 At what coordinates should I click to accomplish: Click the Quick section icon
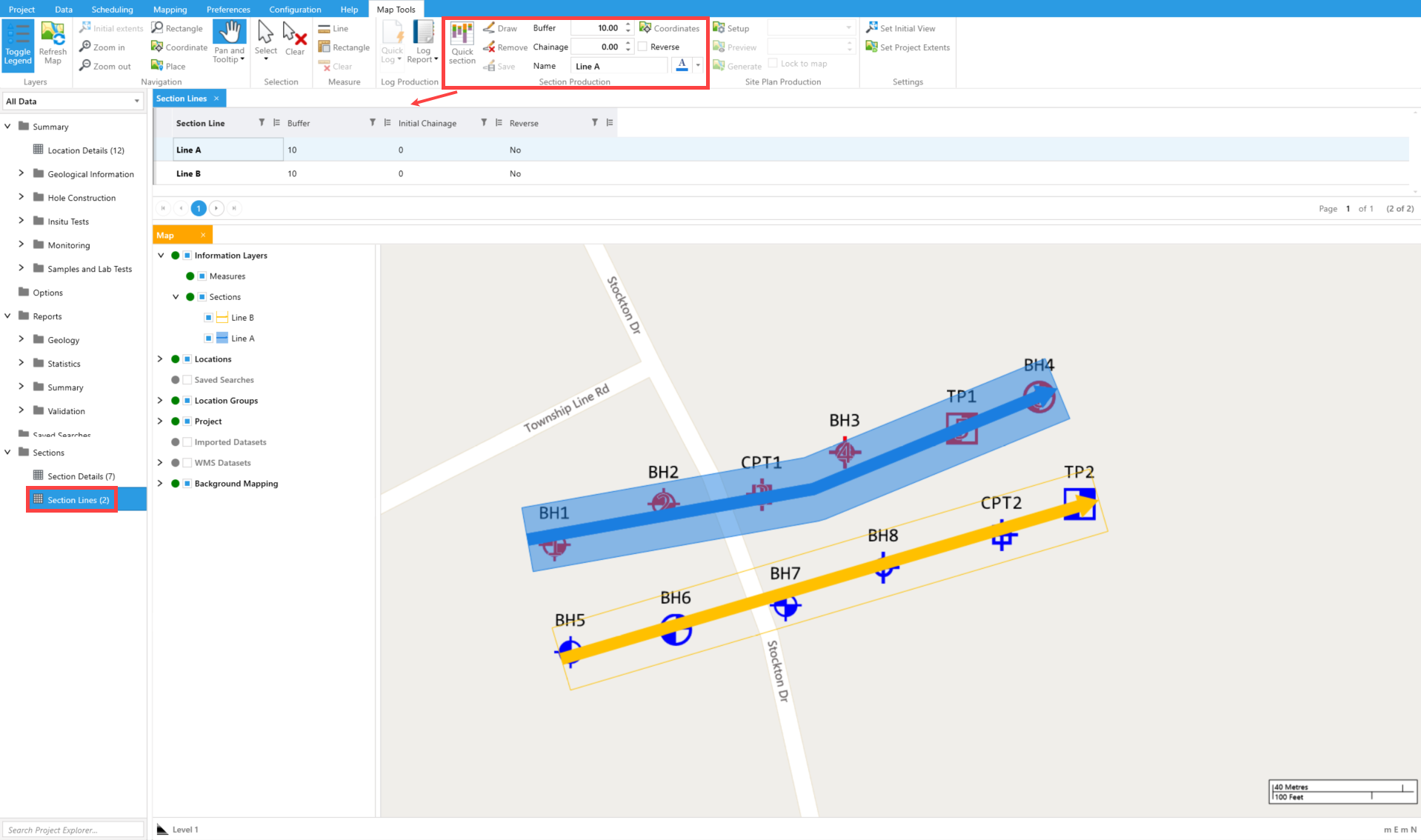[462, 43]
